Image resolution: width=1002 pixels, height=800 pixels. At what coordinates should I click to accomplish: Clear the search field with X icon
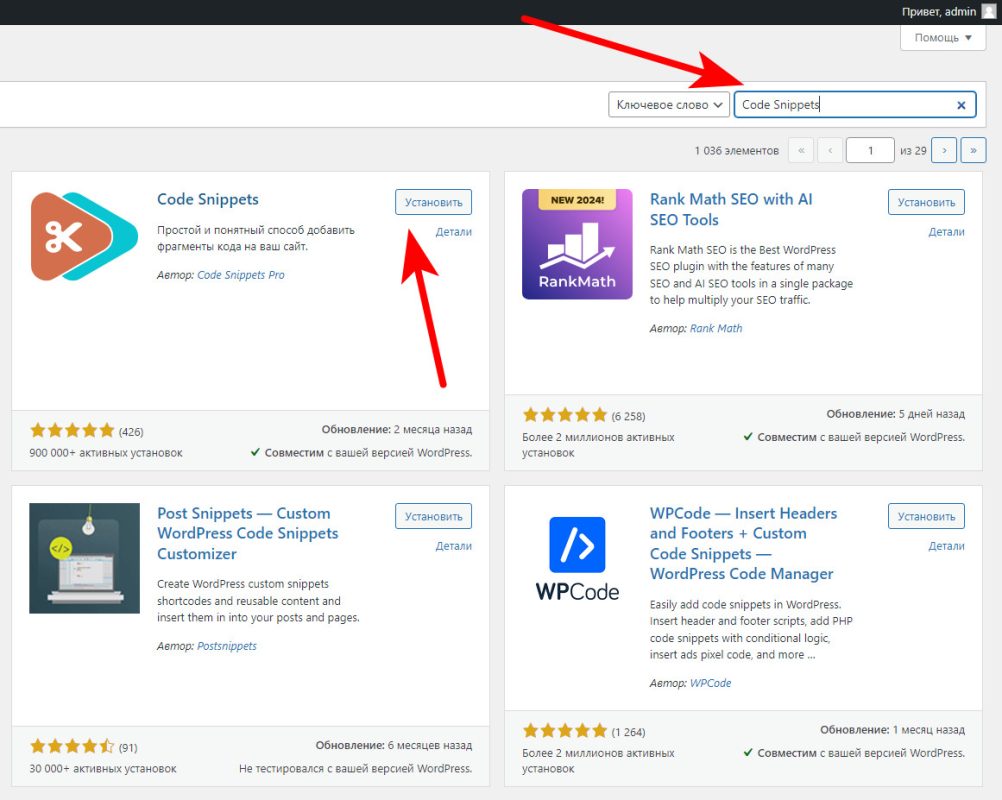click(x=960, y=105)
